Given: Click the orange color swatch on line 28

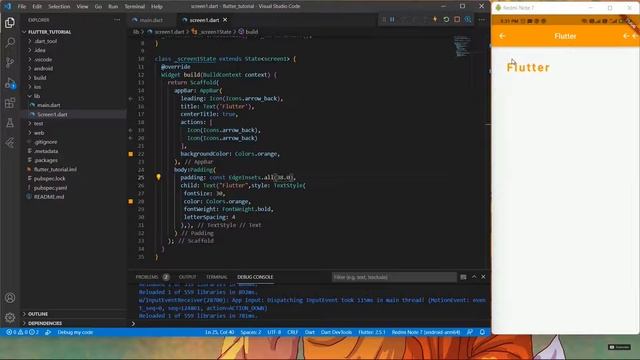Looking at the screenshot, I should (x=131, y=201).
